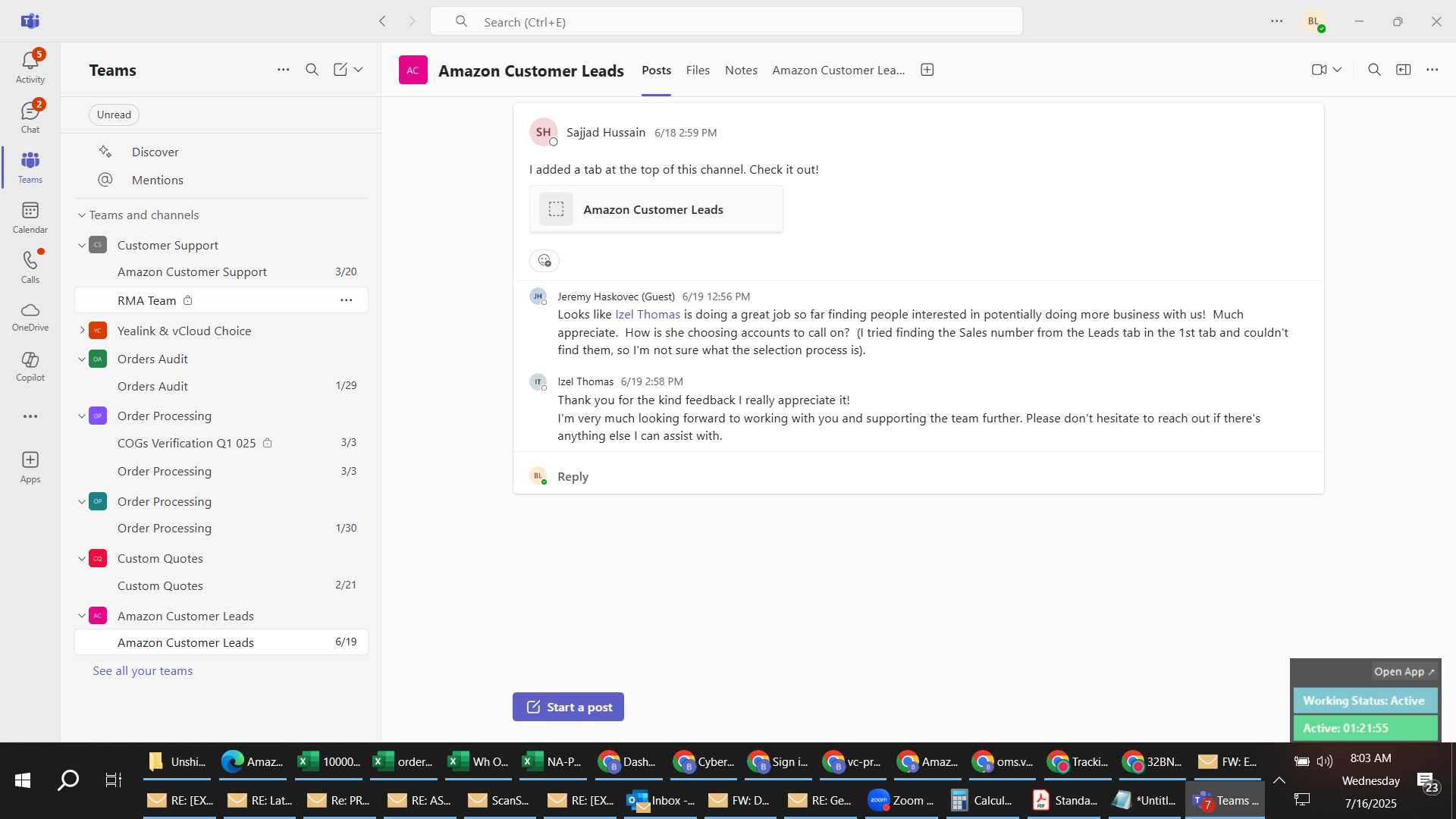Click the Start a post button
Screen dimensions: 1456x819
coord(568,707)
